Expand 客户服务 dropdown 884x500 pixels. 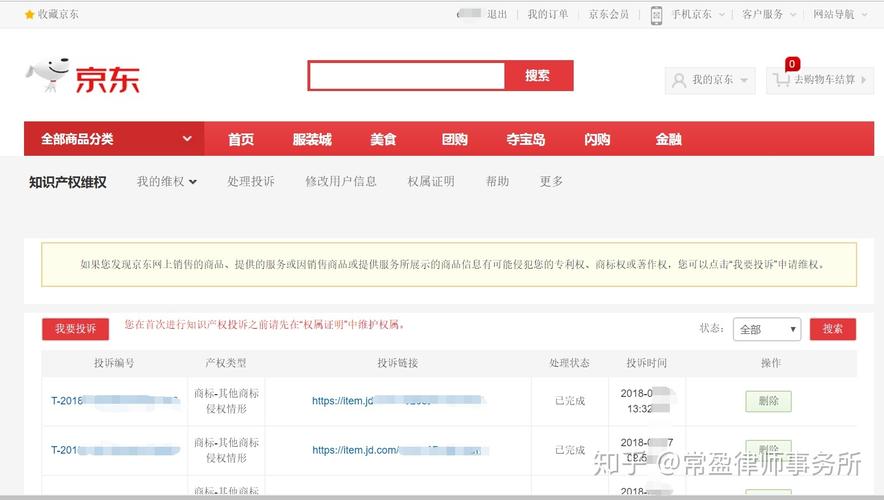pyautogui.click(x=769, y=15)
